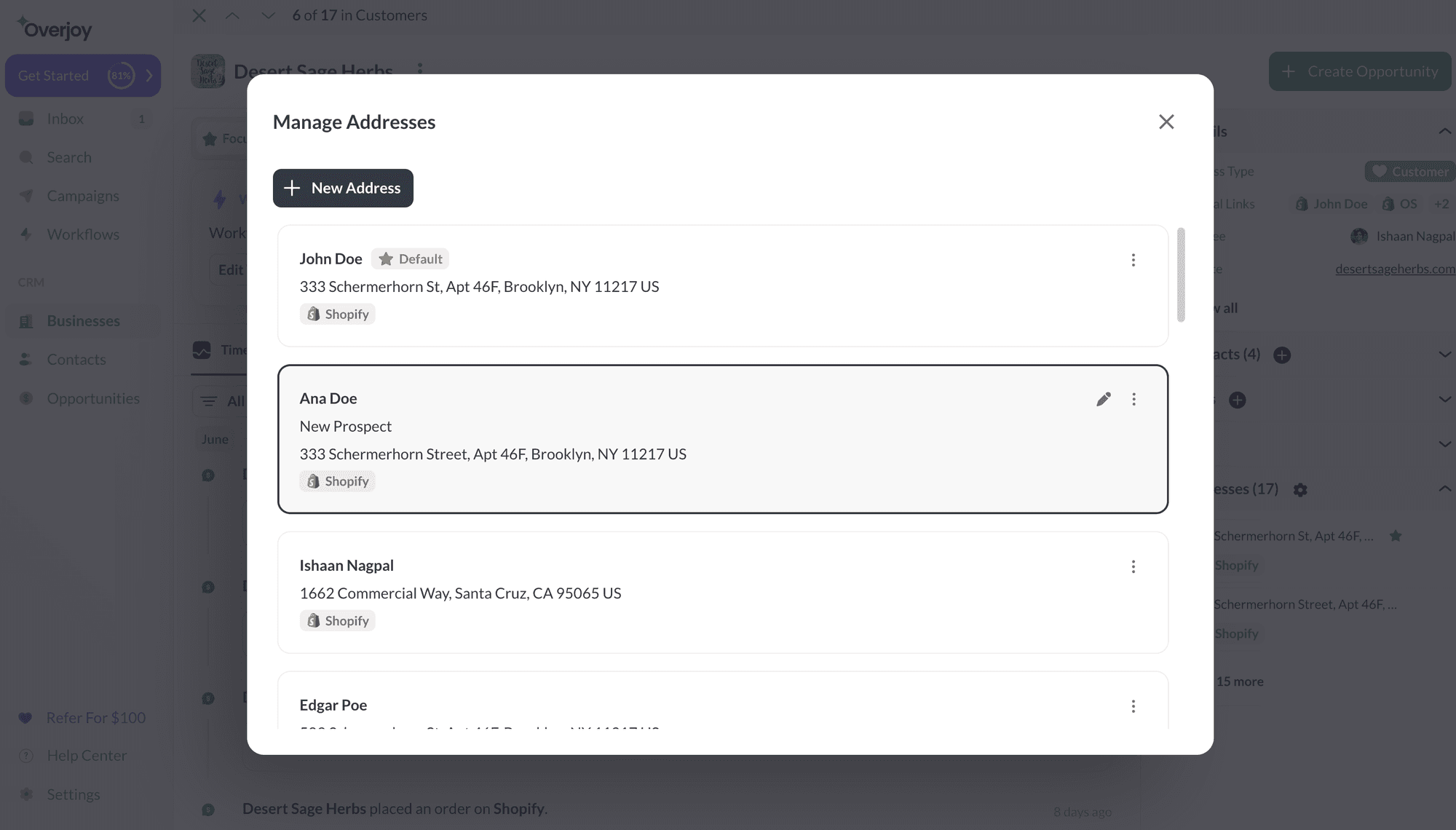
Task: Open the desertsageherbs.com website link
Action: click(1395, 269)
